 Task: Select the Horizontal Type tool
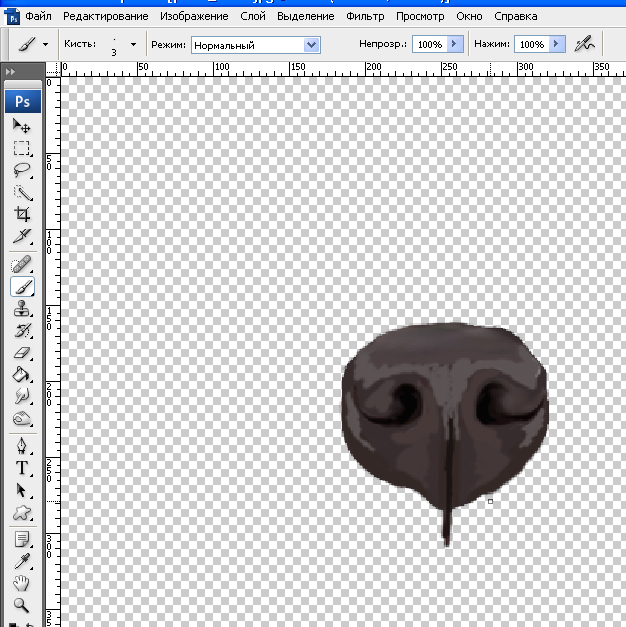[x=22, y=468]
